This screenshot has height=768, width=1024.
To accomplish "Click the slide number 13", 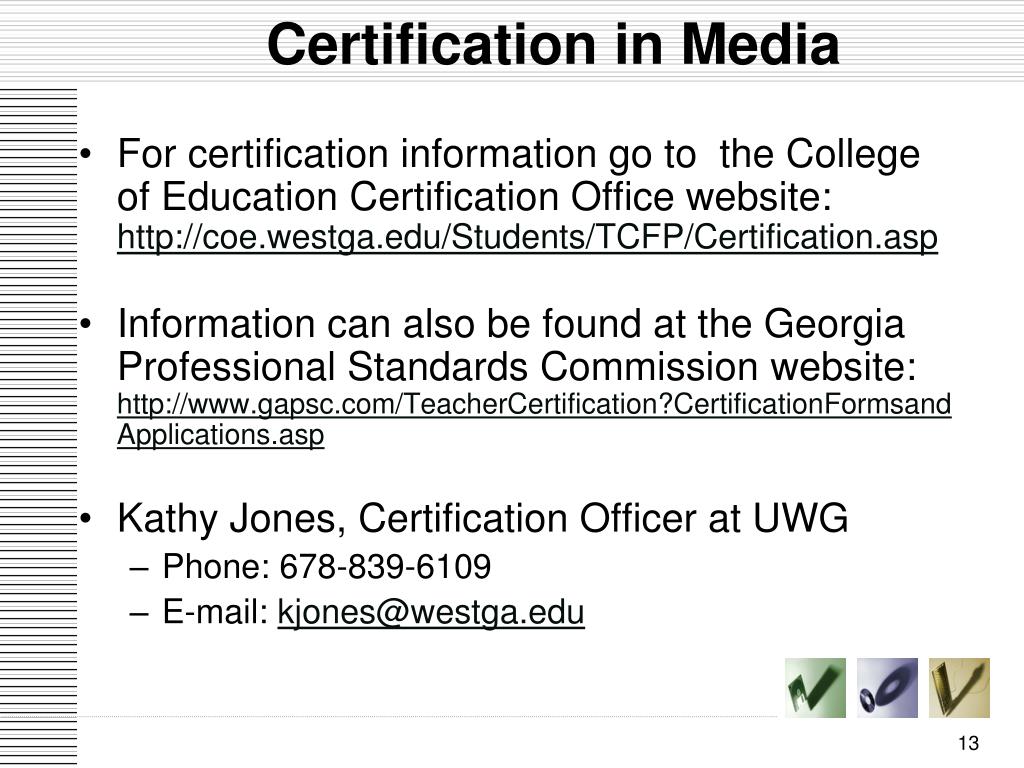I will click(x=968, y=743).
